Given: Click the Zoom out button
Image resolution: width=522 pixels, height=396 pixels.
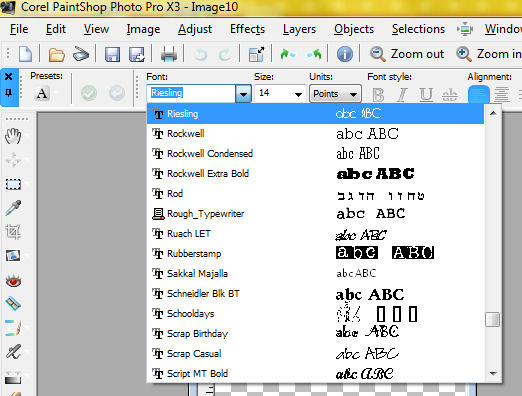Looking at the screenshot, I should tap(407, 54).
